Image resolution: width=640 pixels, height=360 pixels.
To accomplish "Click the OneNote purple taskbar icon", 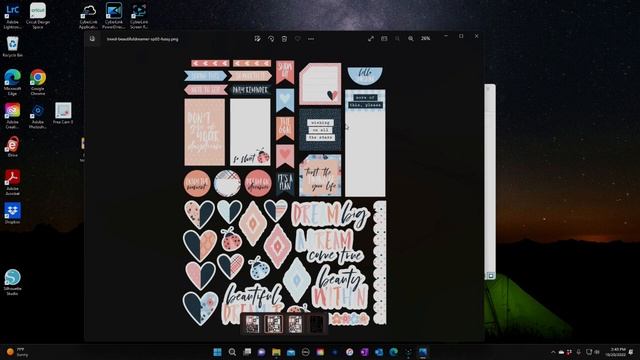I will click(364, 352).
